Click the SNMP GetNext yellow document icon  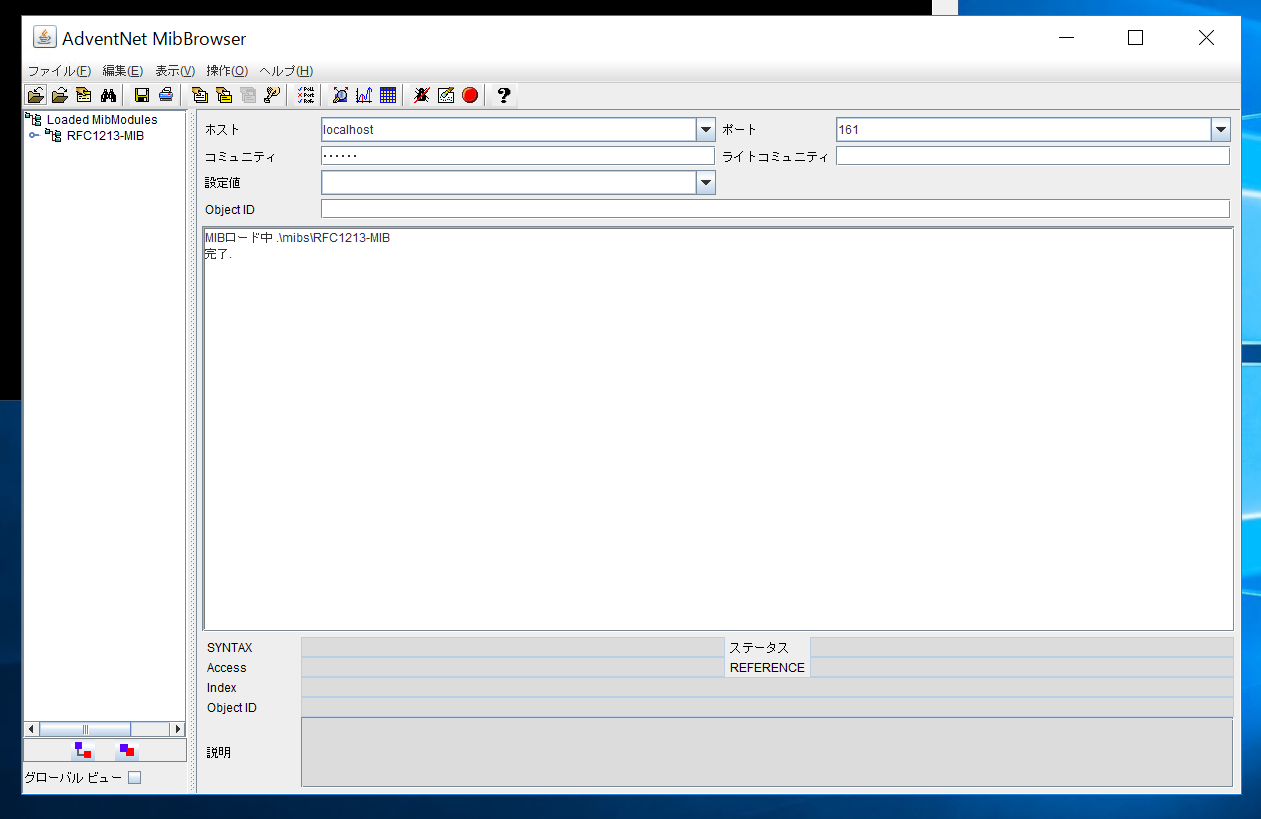[224, 95]
